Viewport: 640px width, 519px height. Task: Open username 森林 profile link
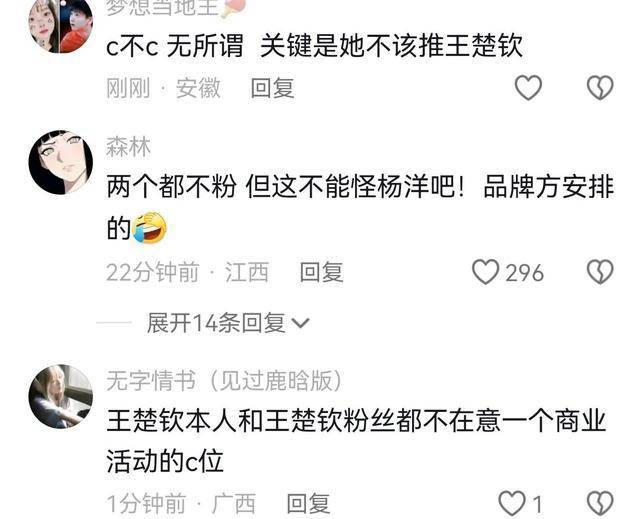128,146
